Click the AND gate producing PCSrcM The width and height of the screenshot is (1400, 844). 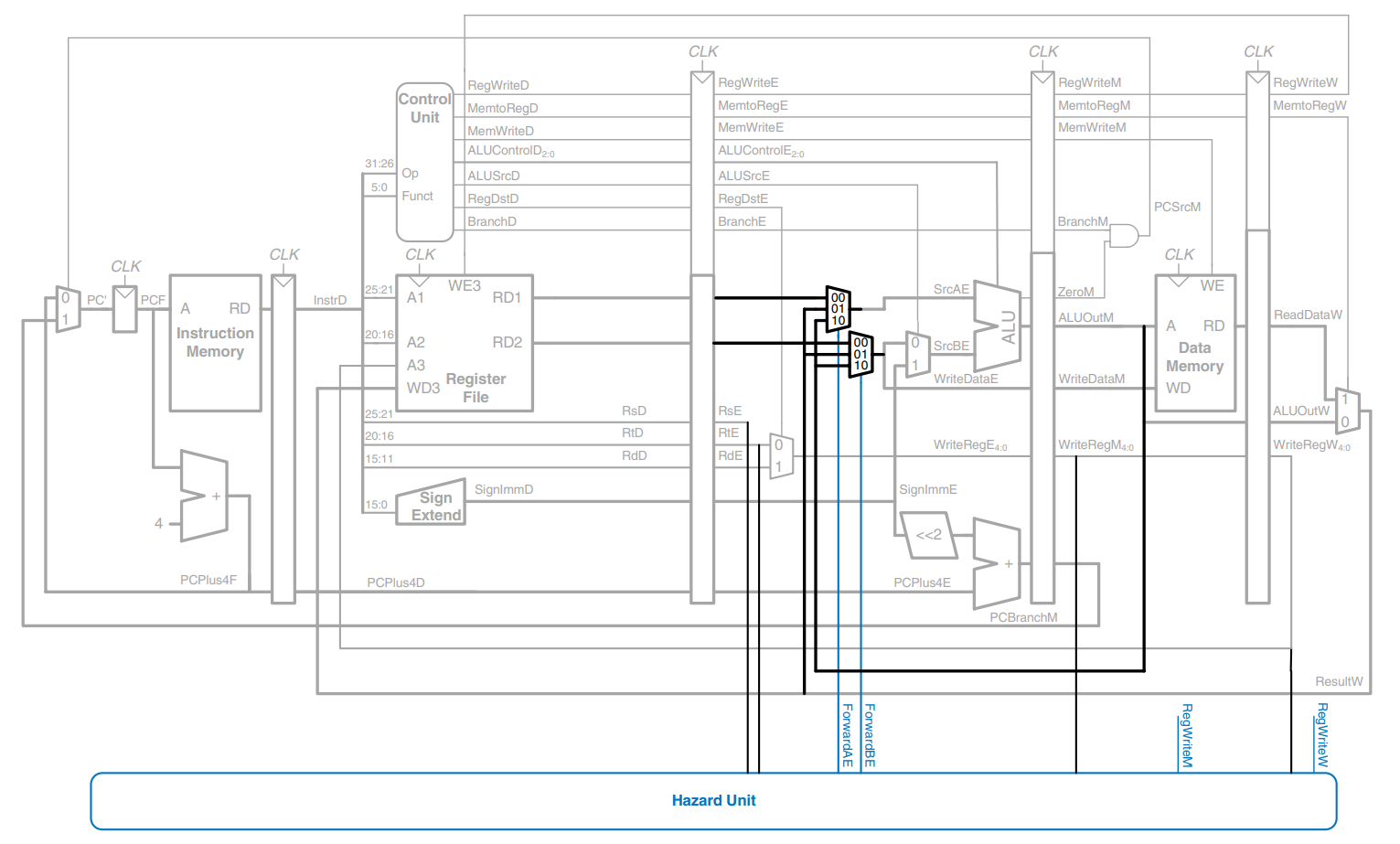point(1123,236)
